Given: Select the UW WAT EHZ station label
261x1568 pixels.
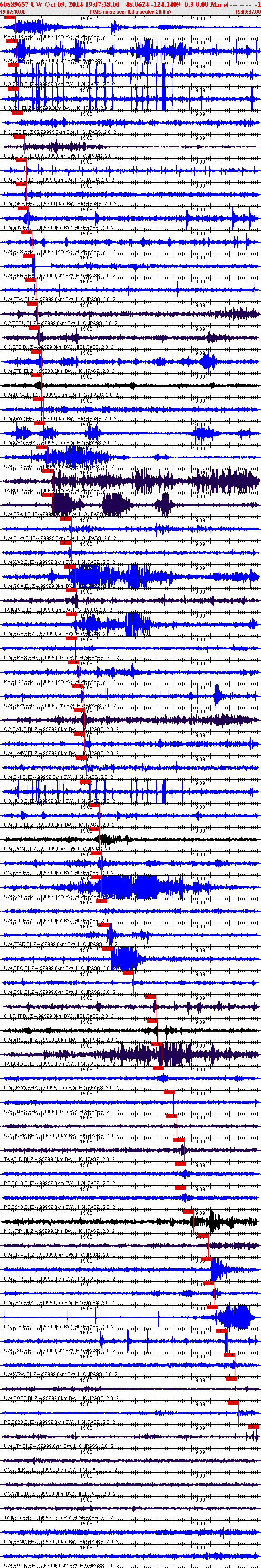Looking at the screenshot, I should (x=60, y=896).
